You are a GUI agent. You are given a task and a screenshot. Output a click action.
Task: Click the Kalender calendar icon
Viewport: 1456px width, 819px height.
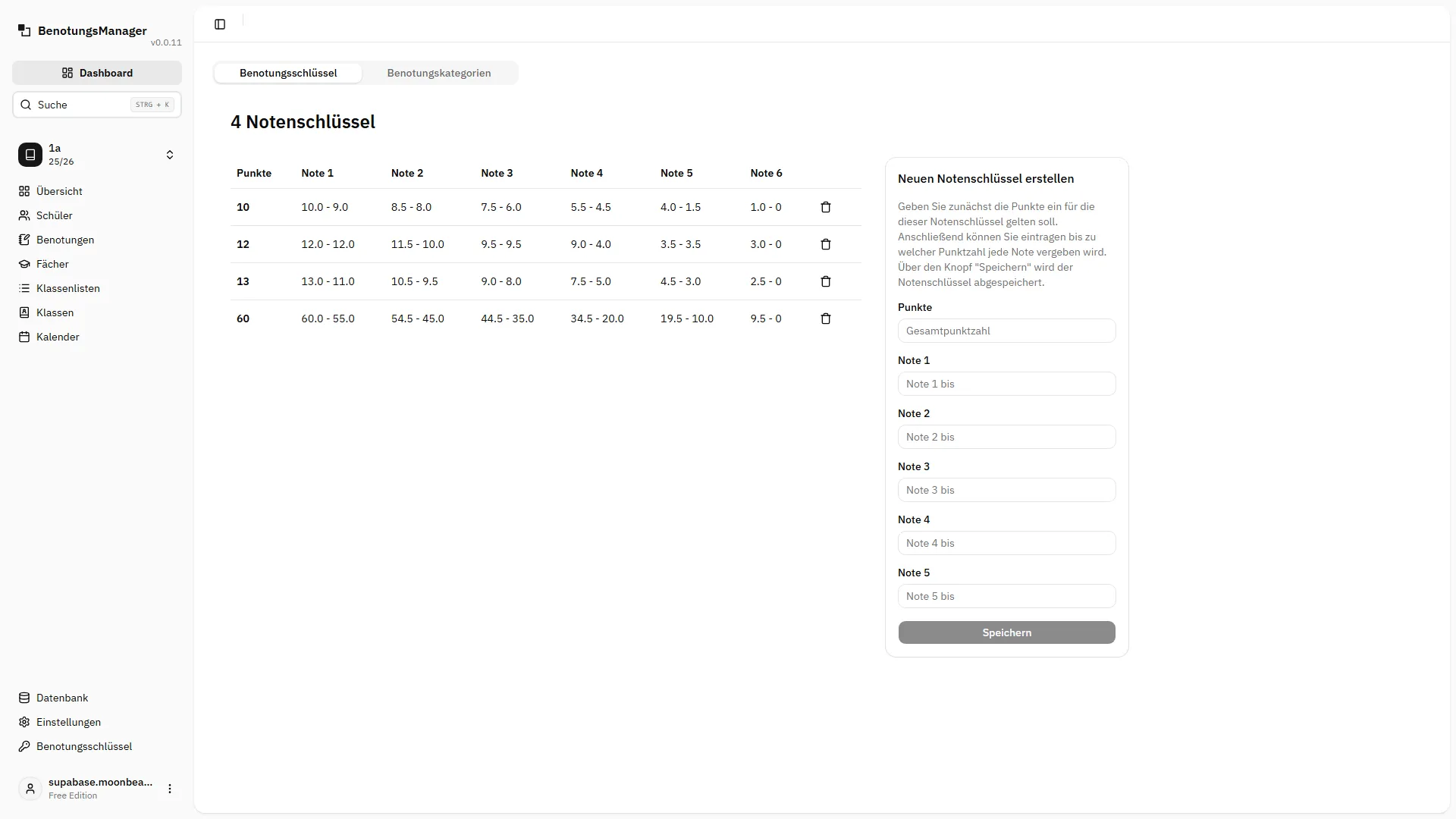pos(24,337)
